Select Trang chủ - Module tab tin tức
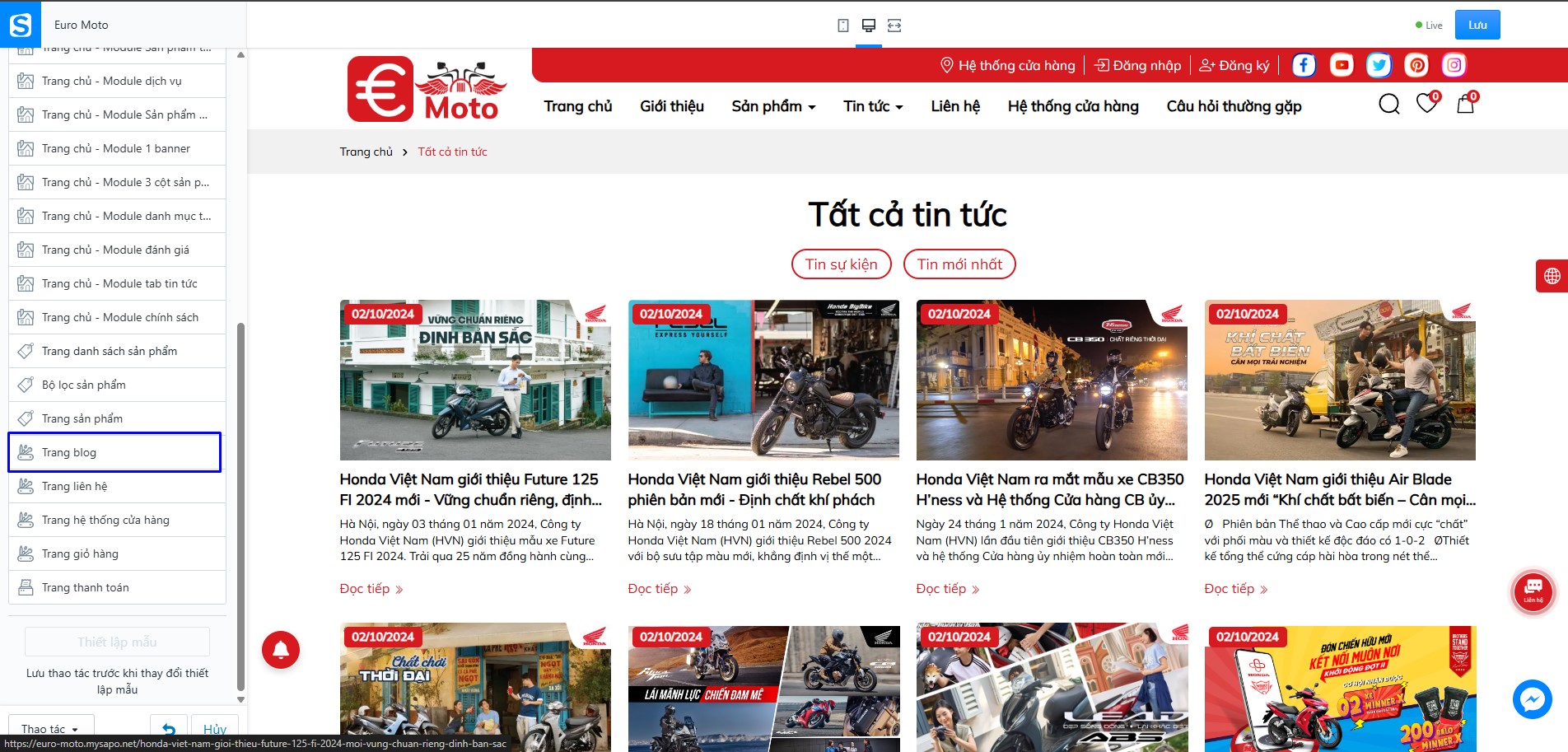1568x752 pixels. (117, 283)
